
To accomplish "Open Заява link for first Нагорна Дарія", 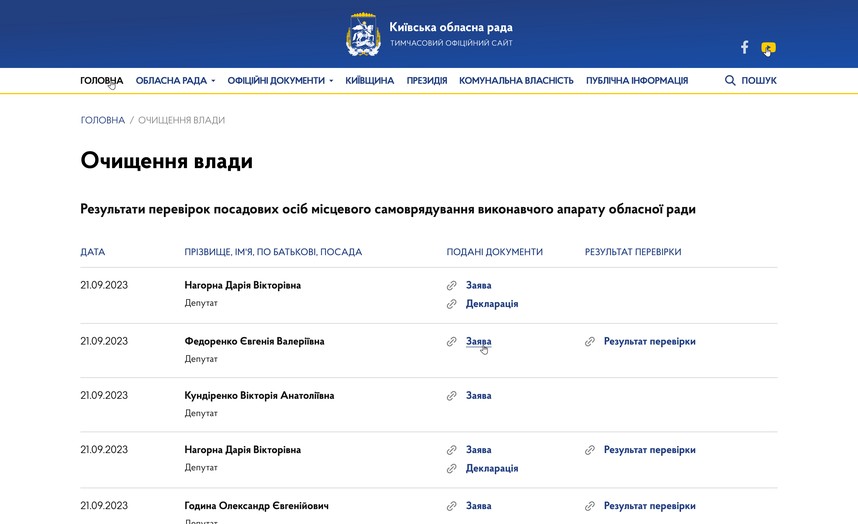I will (x=479, y=286).
